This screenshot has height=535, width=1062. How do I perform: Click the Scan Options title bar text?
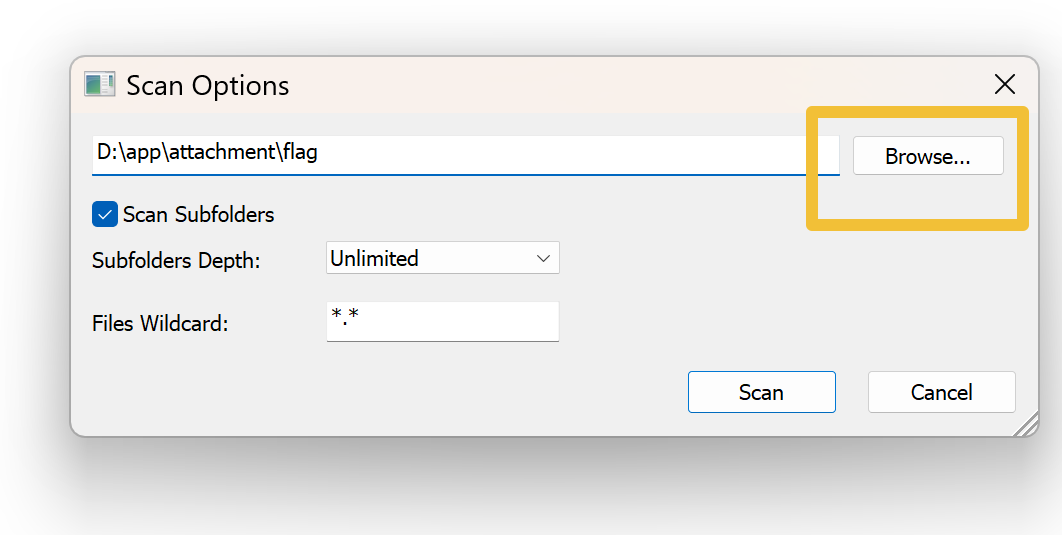208,86
